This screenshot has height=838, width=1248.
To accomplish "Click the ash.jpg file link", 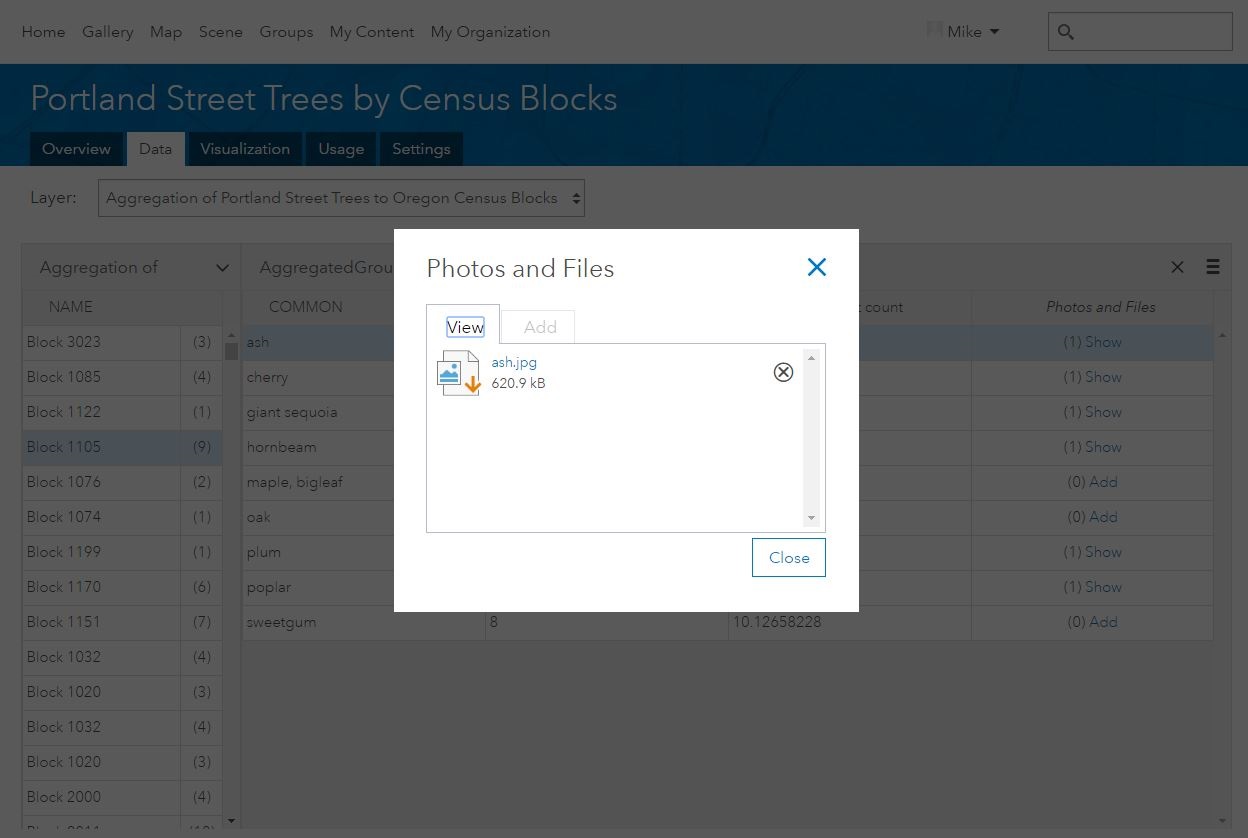I will click(x=514, y=362).
